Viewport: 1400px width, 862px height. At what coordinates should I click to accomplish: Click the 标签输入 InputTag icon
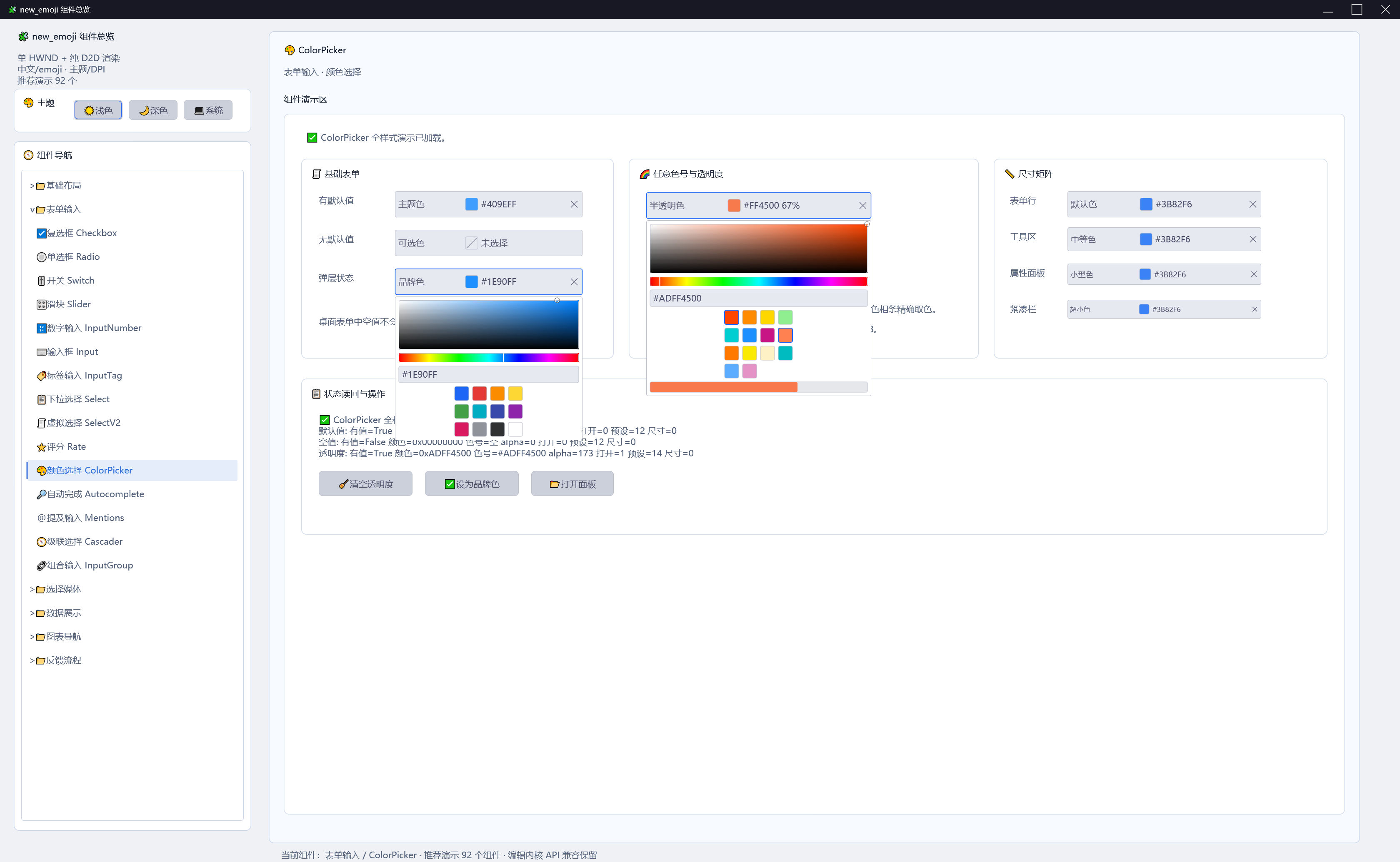tap(42, 376)
